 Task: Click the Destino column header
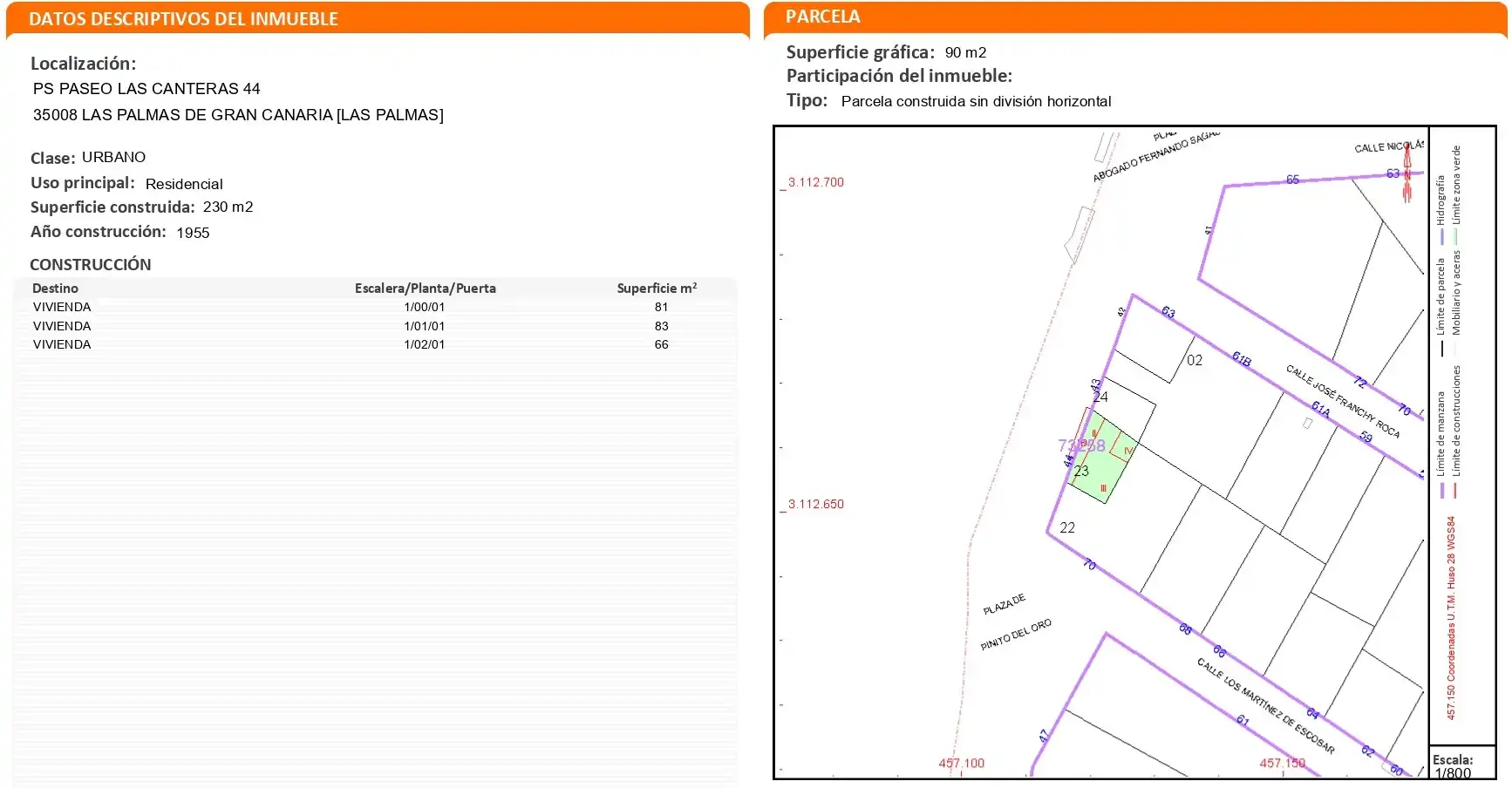(x=55, y=288)
